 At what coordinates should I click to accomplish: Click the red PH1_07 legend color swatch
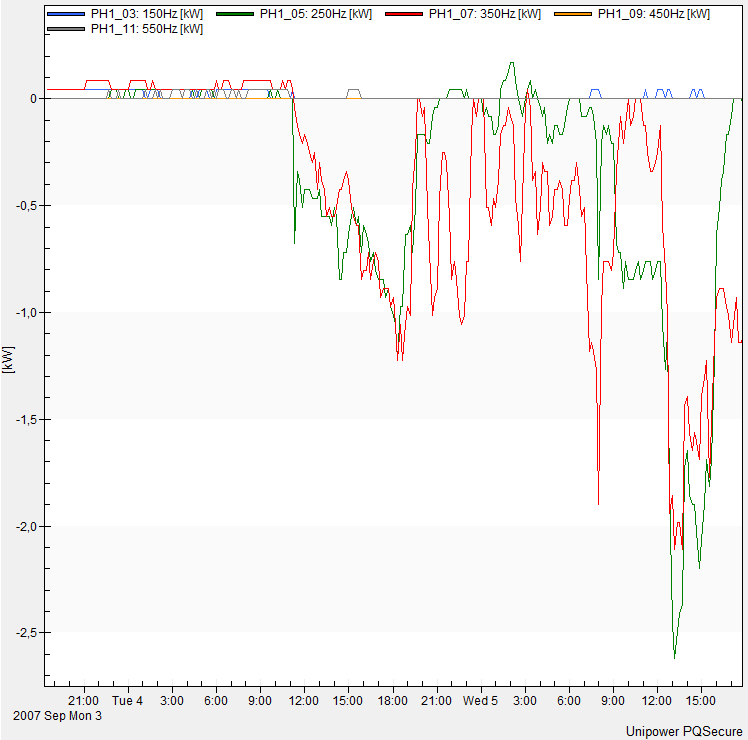click(x=405, y=15)
